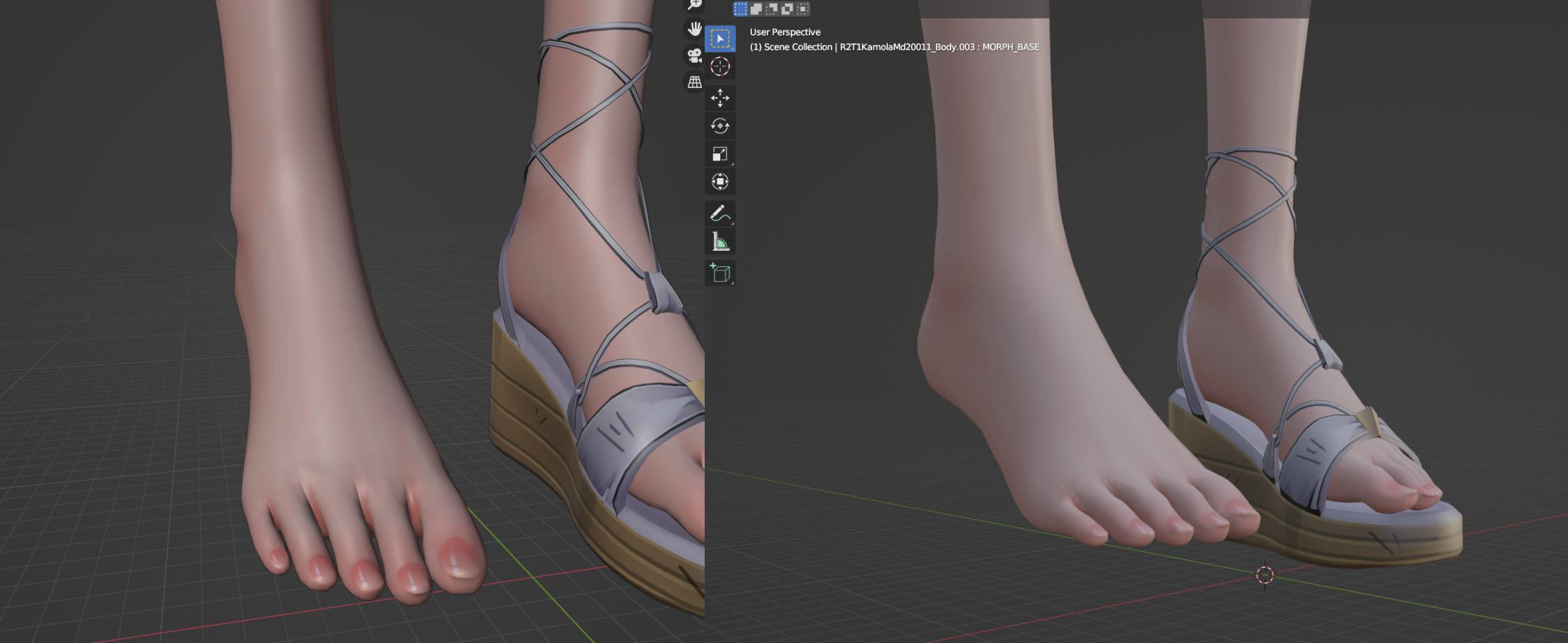The width and height of the screenshot is (1568, 643).
Task: Select the Add Cube tool
Action: 720,273
